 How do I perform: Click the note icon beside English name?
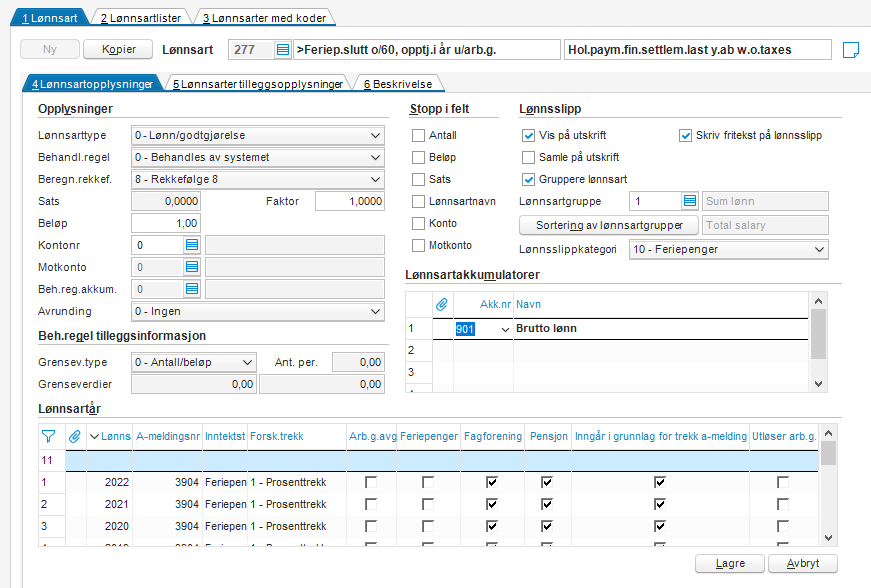coord(850,50)
